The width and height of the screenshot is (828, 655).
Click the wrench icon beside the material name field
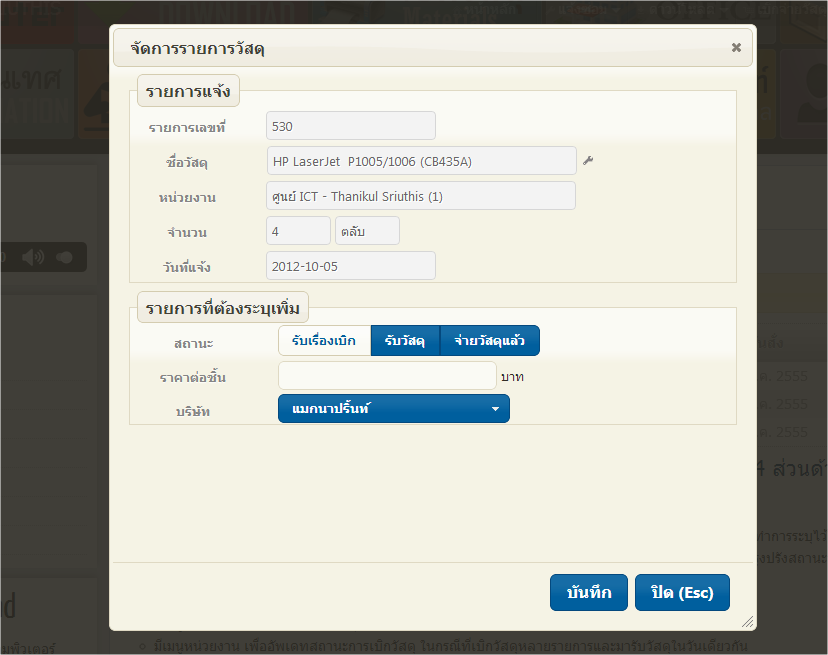(x=588, y=160)
